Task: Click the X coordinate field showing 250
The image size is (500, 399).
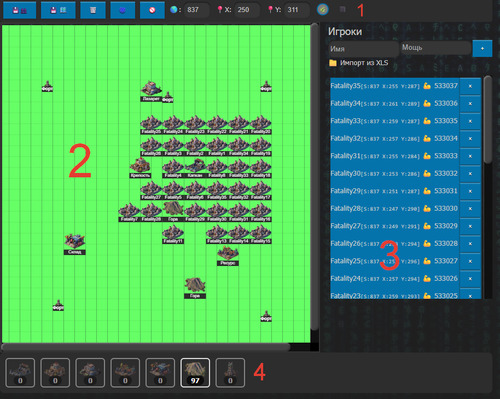Action: coord(247,10)
